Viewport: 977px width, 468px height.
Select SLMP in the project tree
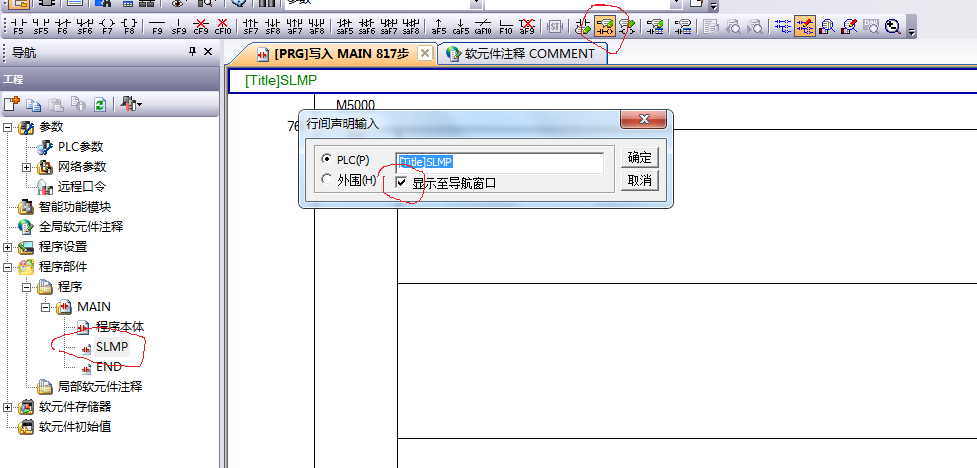pyautogui.click(x=112, y=347)
